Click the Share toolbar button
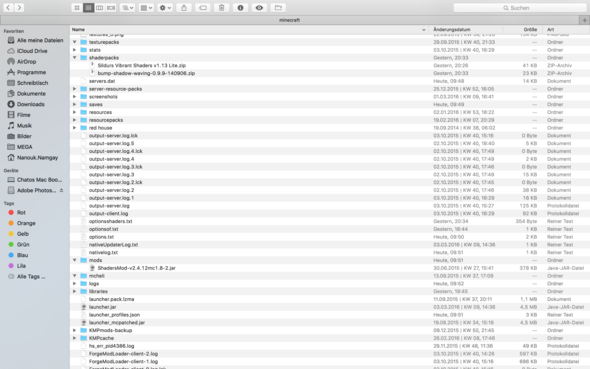Viewport: 590px width, 369px height. click(x=184, y=8)
